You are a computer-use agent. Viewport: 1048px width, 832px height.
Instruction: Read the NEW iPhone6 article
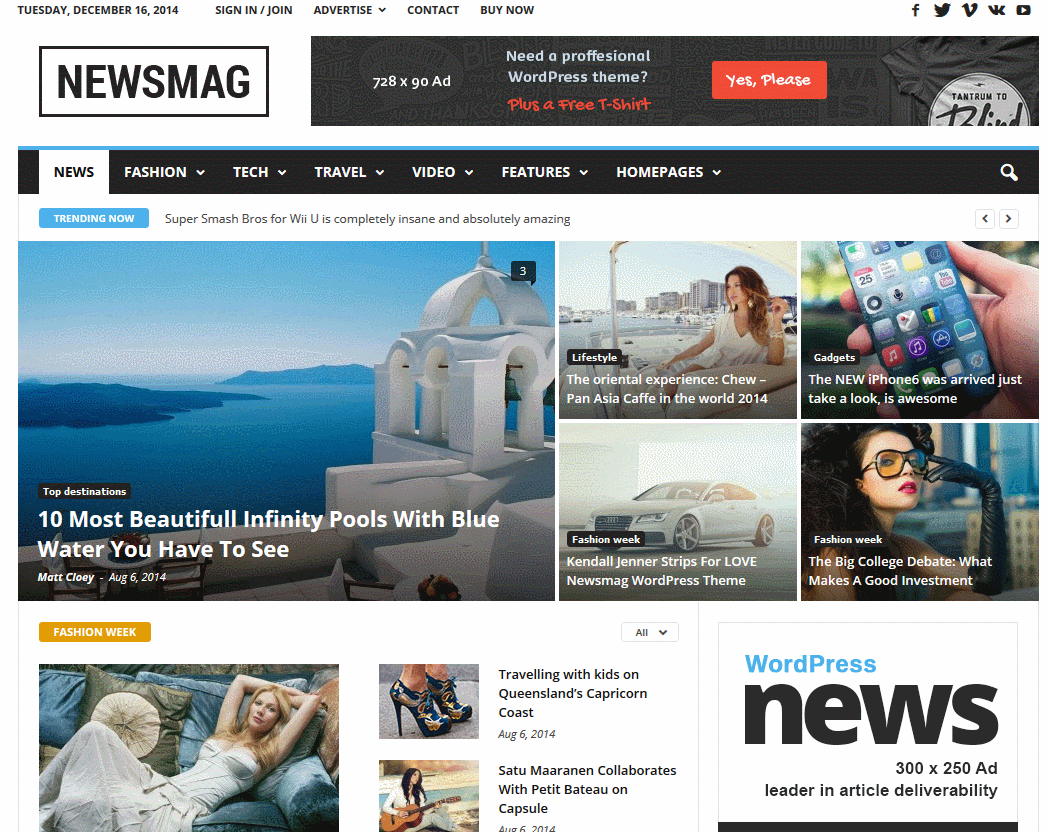915,389
